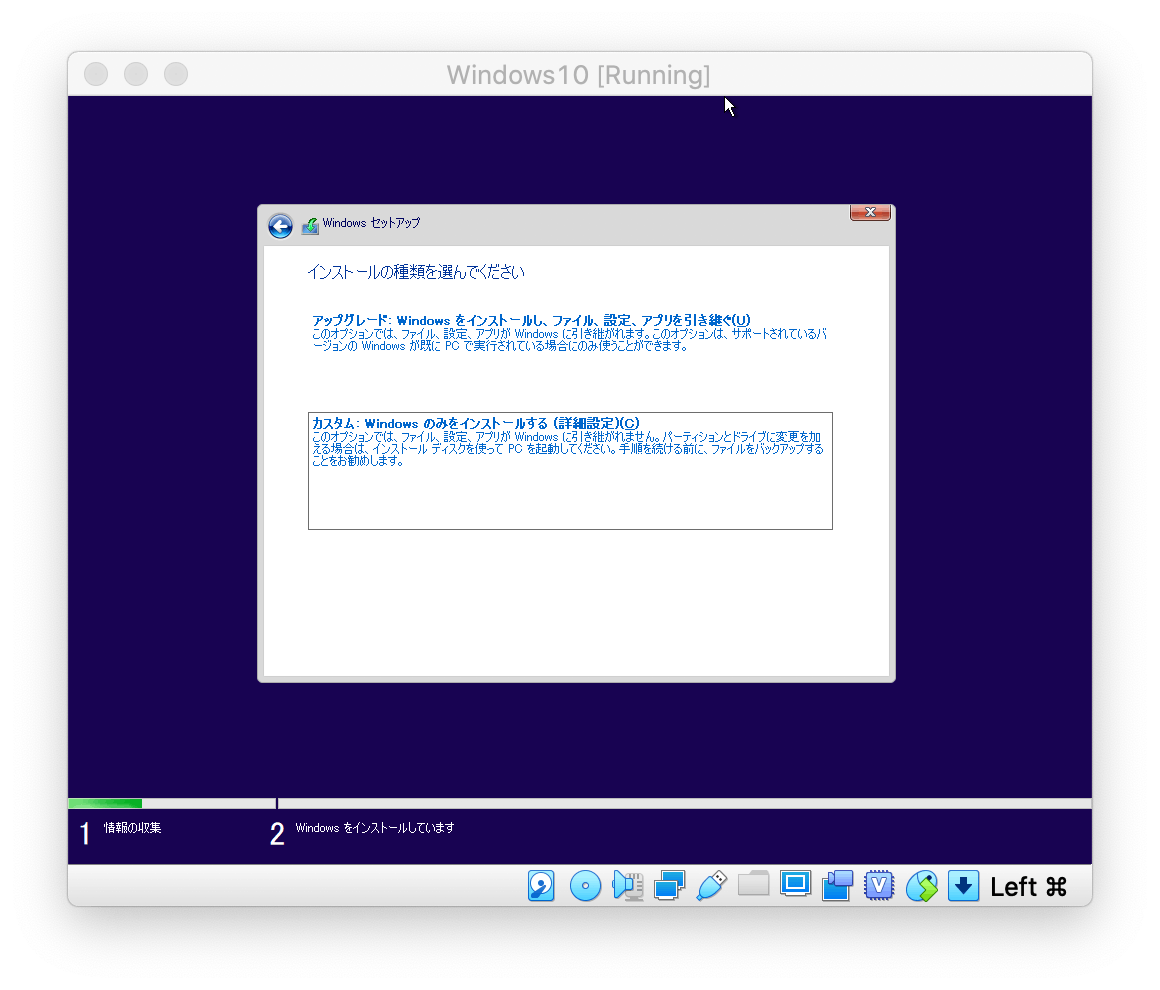Click the video recording status icon
1160x990 pixels.
point(837,885)
